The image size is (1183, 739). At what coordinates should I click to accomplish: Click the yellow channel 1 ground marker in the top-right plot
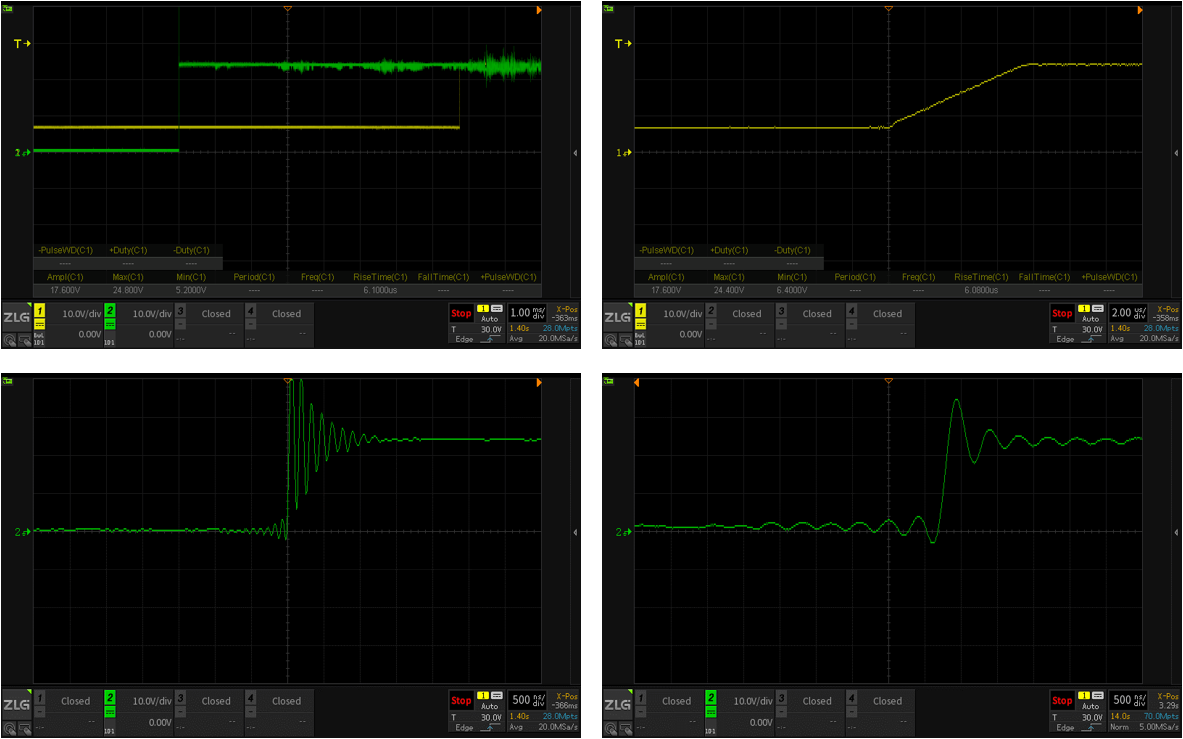620,152
